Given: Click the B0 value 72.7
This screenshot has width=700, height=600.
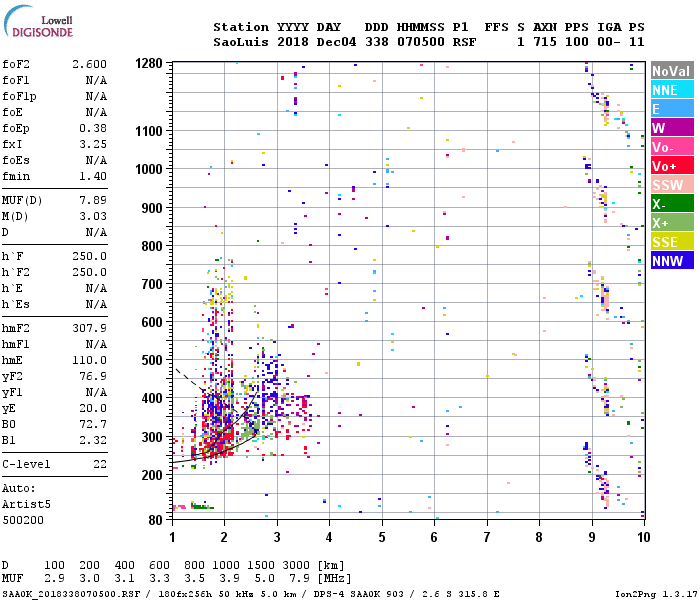Looking at the screenshot, I should pos(93,424).
